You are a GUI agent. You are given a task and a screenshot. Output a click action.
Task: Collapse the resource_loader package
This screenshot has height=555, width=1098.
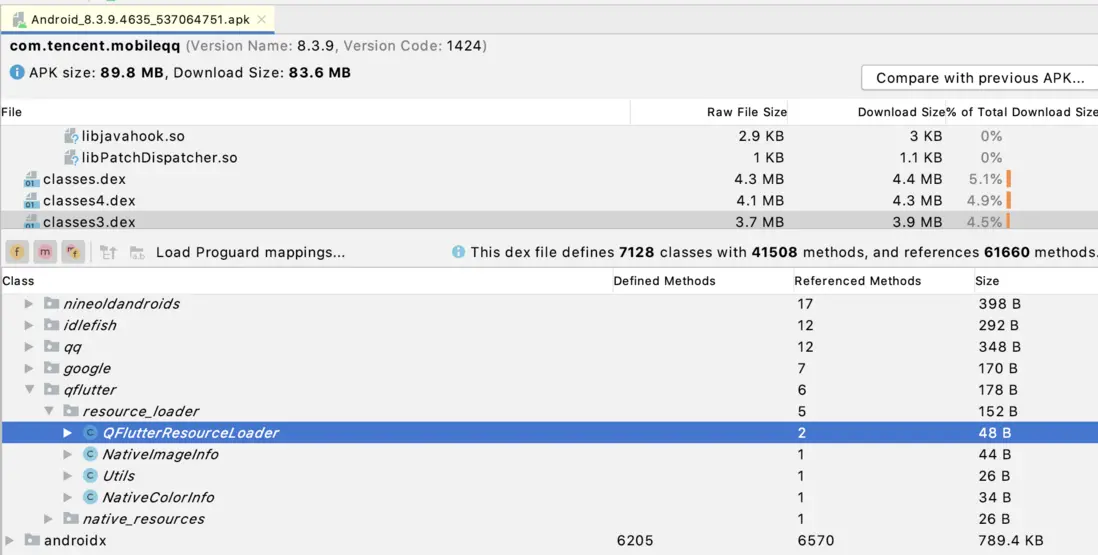(x=49, y=412)
